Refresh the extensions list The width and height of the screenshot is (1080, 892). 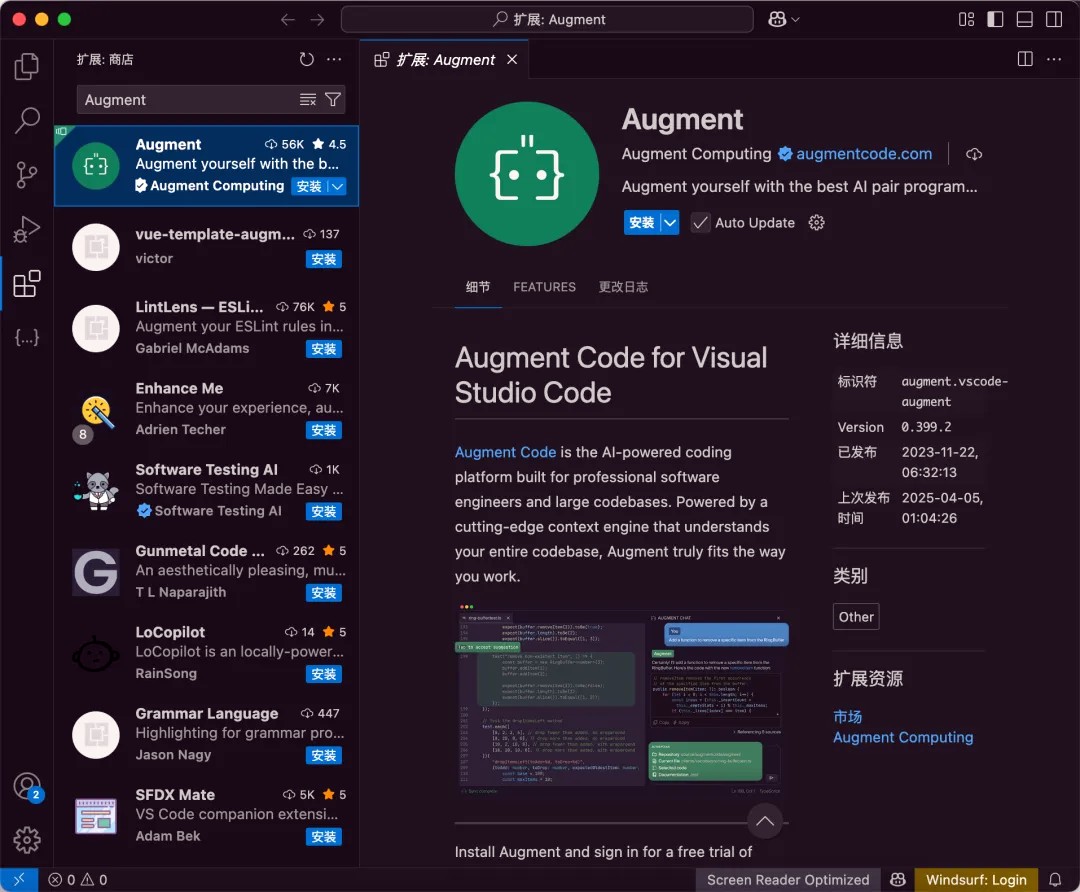click(x=307, y=59)
